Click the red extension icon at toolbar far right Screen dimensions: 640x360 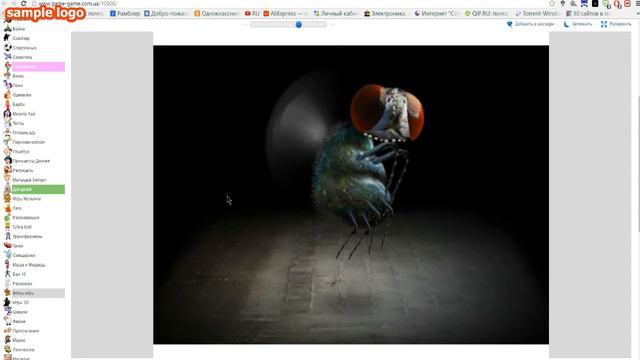627,4
